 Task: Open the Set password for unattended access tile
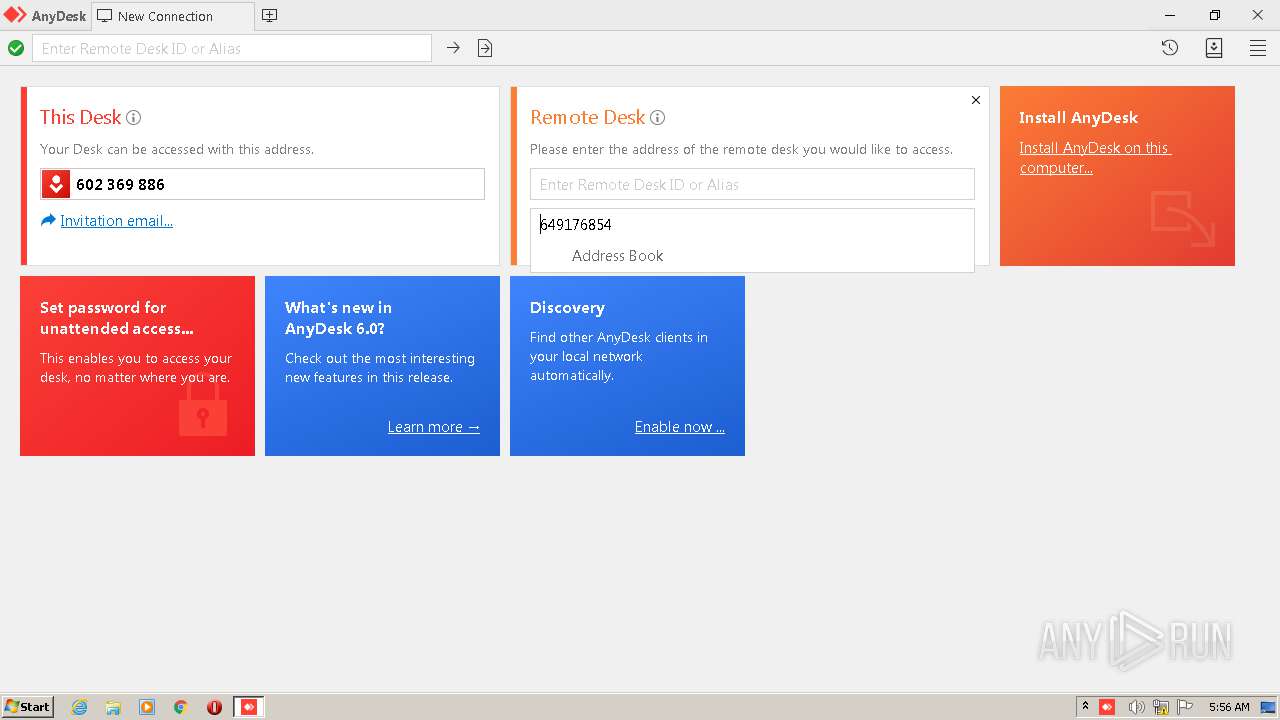tap(137, 366)
